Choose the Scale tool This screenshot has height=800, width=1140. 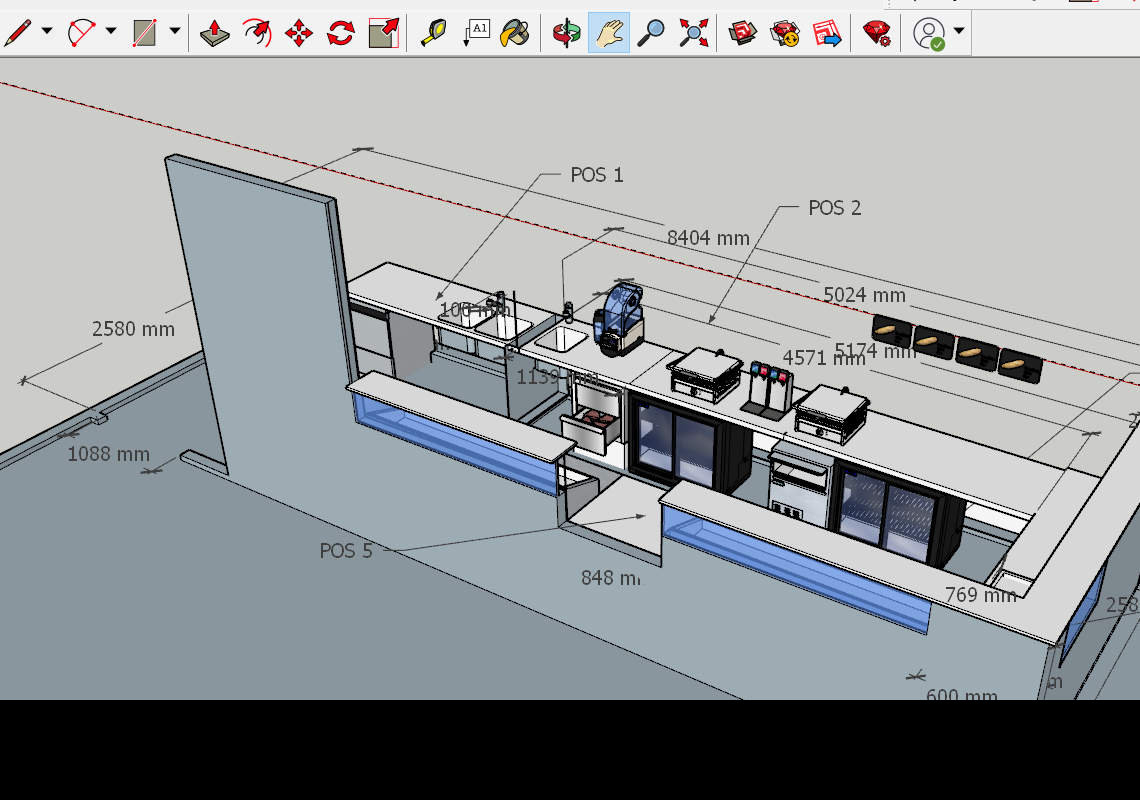click(383, 33)
